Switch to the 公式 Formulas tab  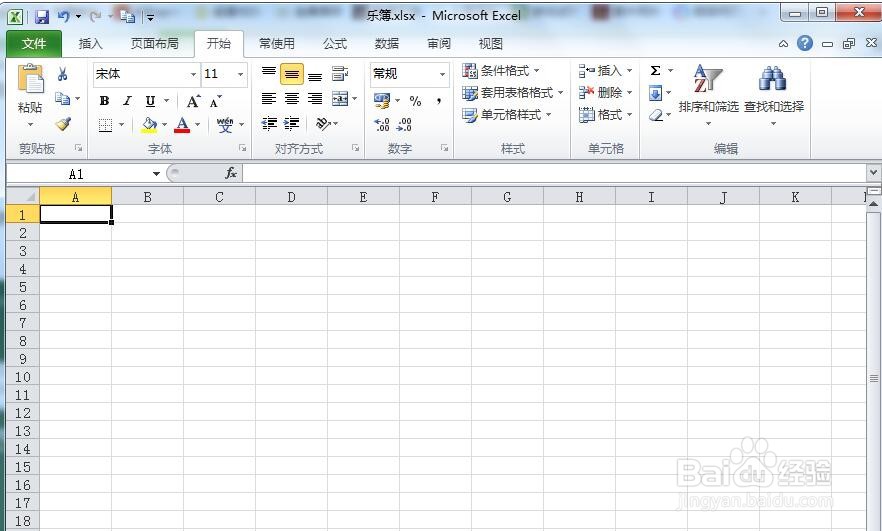[x=335, y=43]
